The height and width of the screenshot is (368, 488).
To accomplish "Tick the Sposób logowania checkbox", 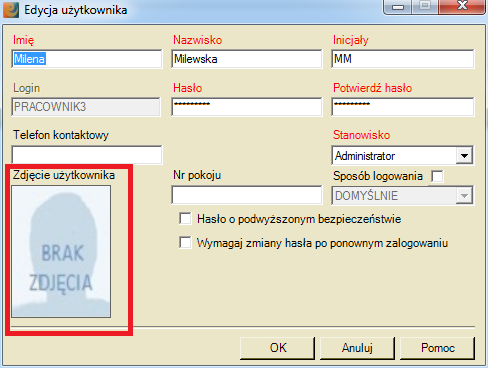I will (x=437, y=176).
